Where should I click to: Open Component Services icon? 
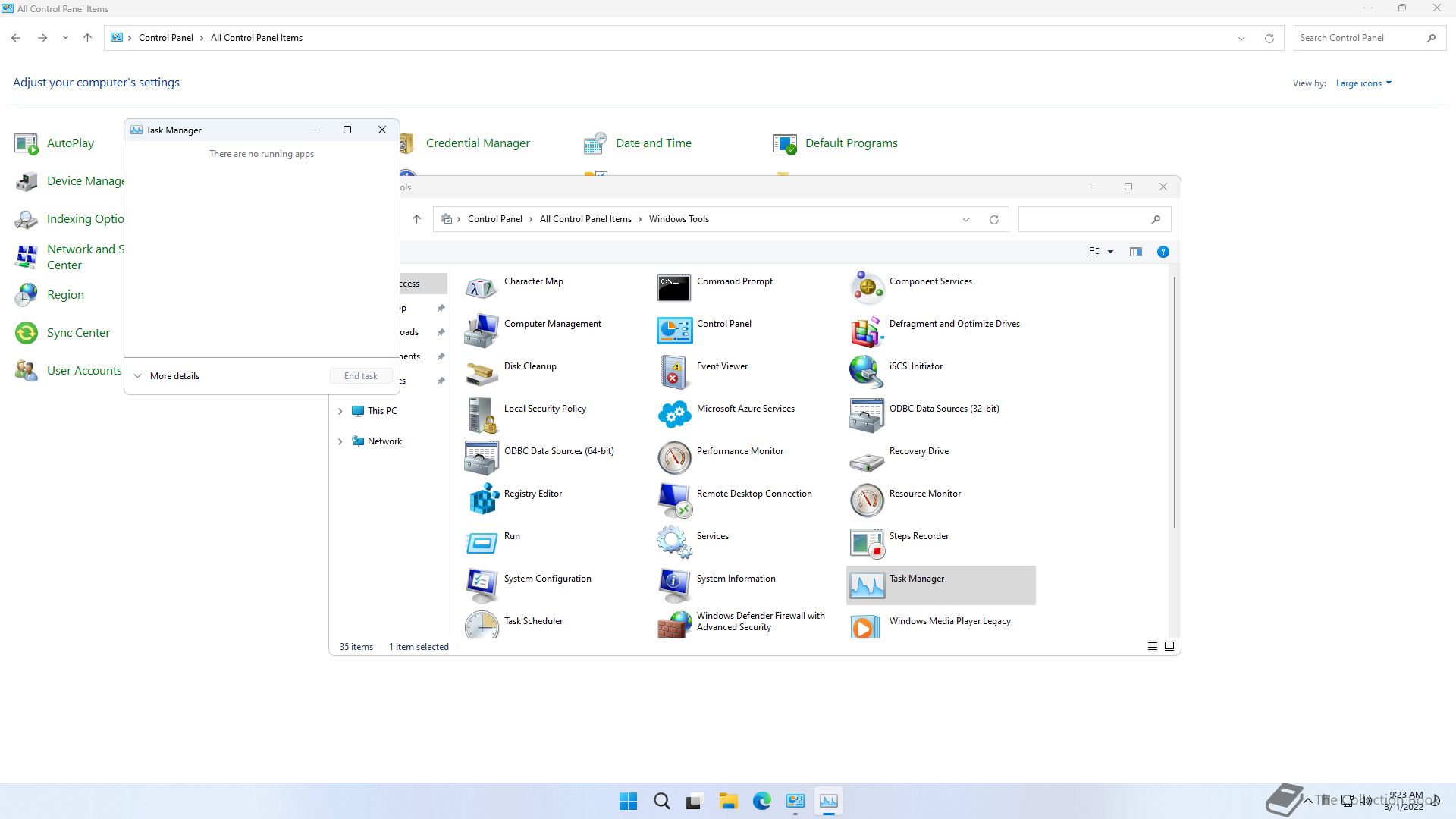[867, 288]
